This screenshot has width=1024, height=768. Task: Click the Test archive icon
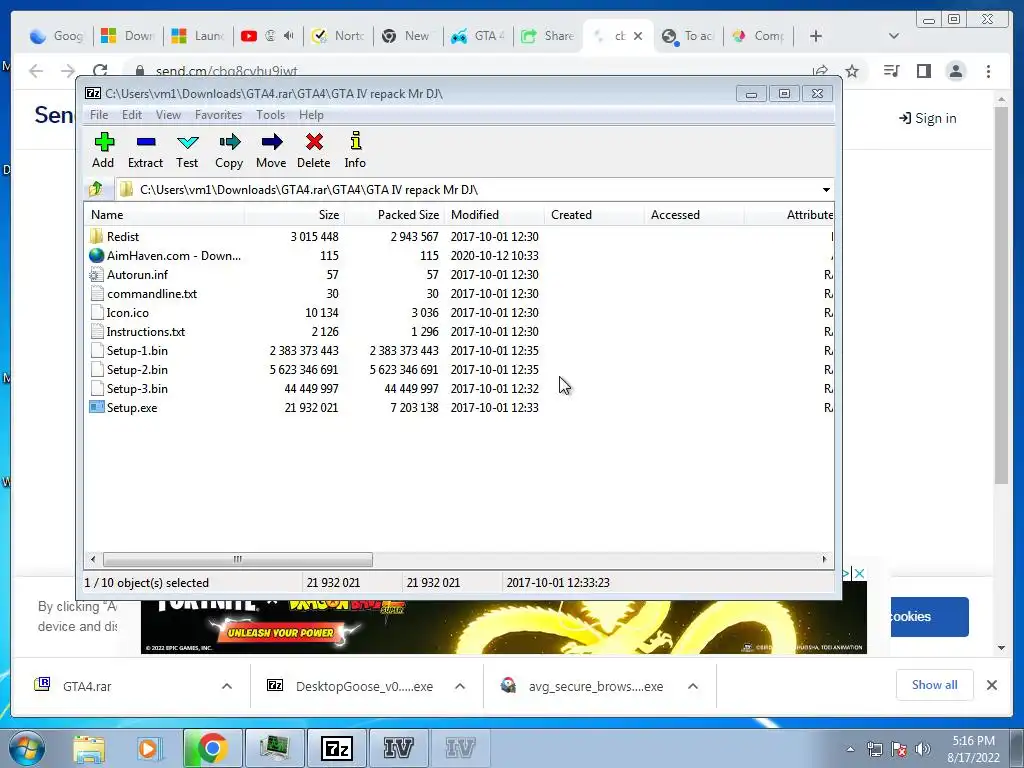[187, 150]
